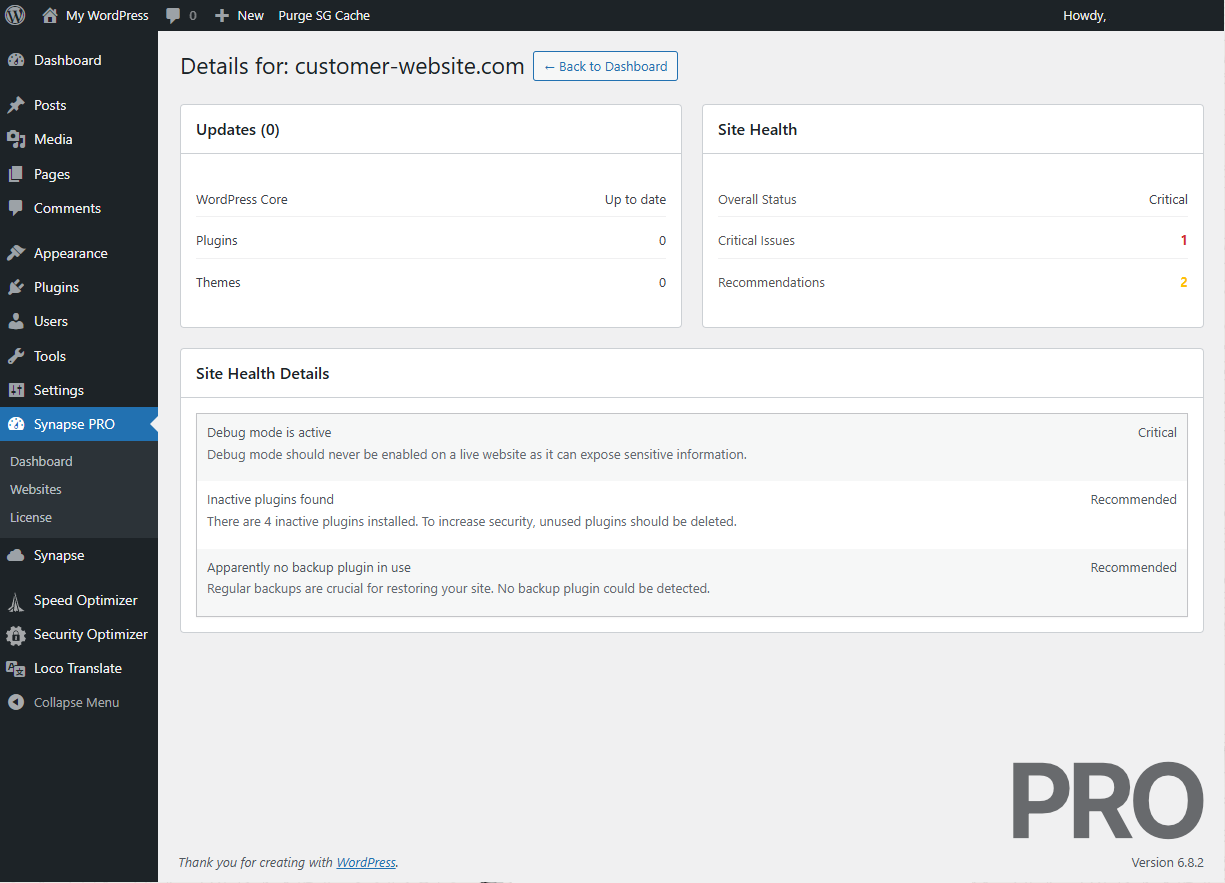The height and width of the screenshot is (883, 1225).
Task: Click the Security Optimizer gear icon
Action: click(16, 634)
